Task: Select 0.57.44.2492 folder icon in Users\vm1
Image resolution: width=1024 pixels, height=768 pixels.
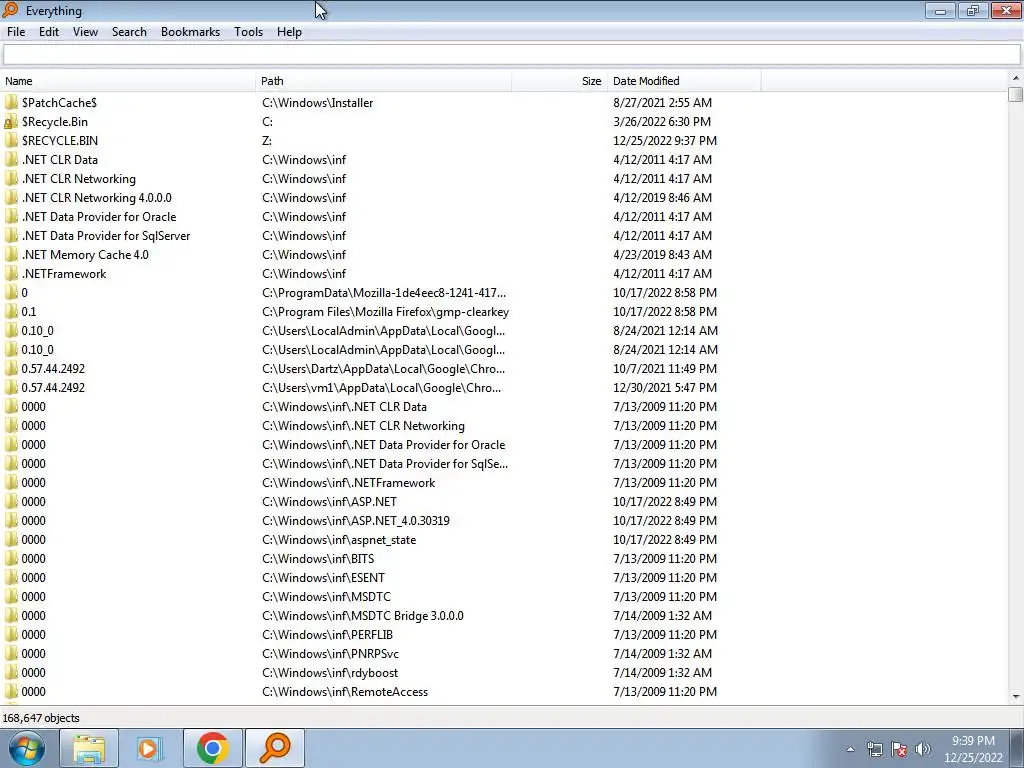Action: (11, 387)
